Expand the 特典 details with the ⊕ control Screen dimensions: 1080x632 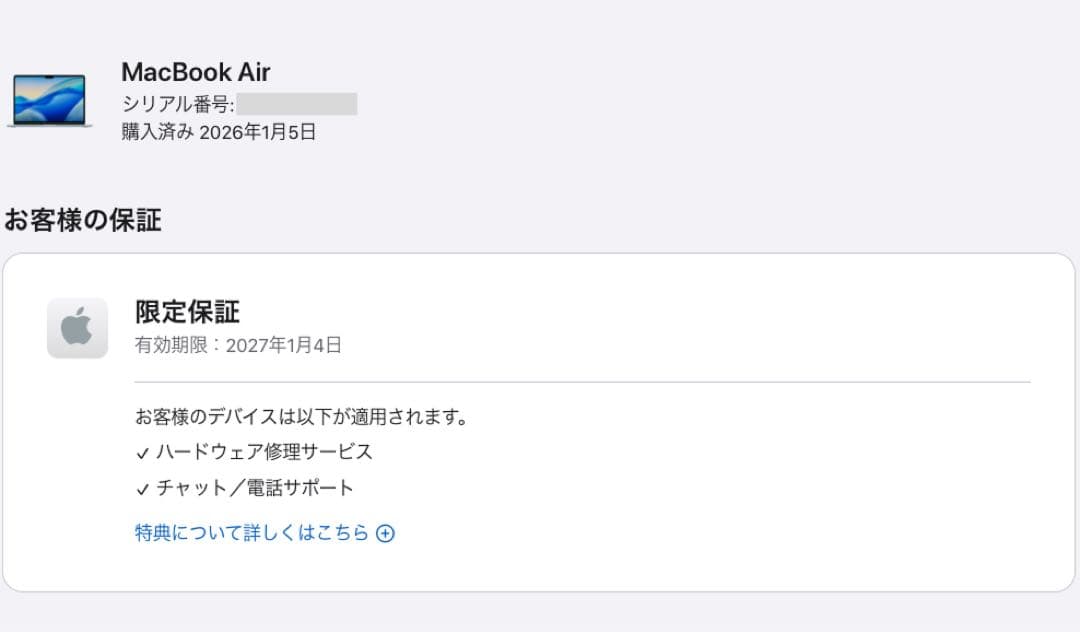386,533
